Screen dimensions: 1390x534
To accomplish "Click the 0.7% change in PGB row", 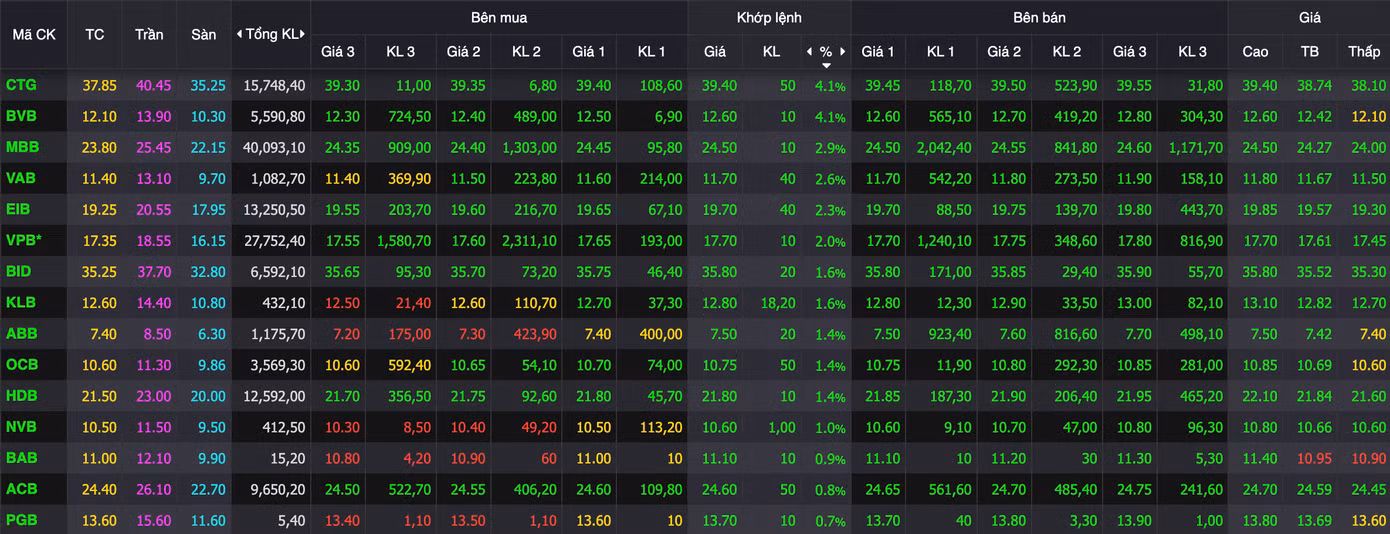I will click(830, 521).
